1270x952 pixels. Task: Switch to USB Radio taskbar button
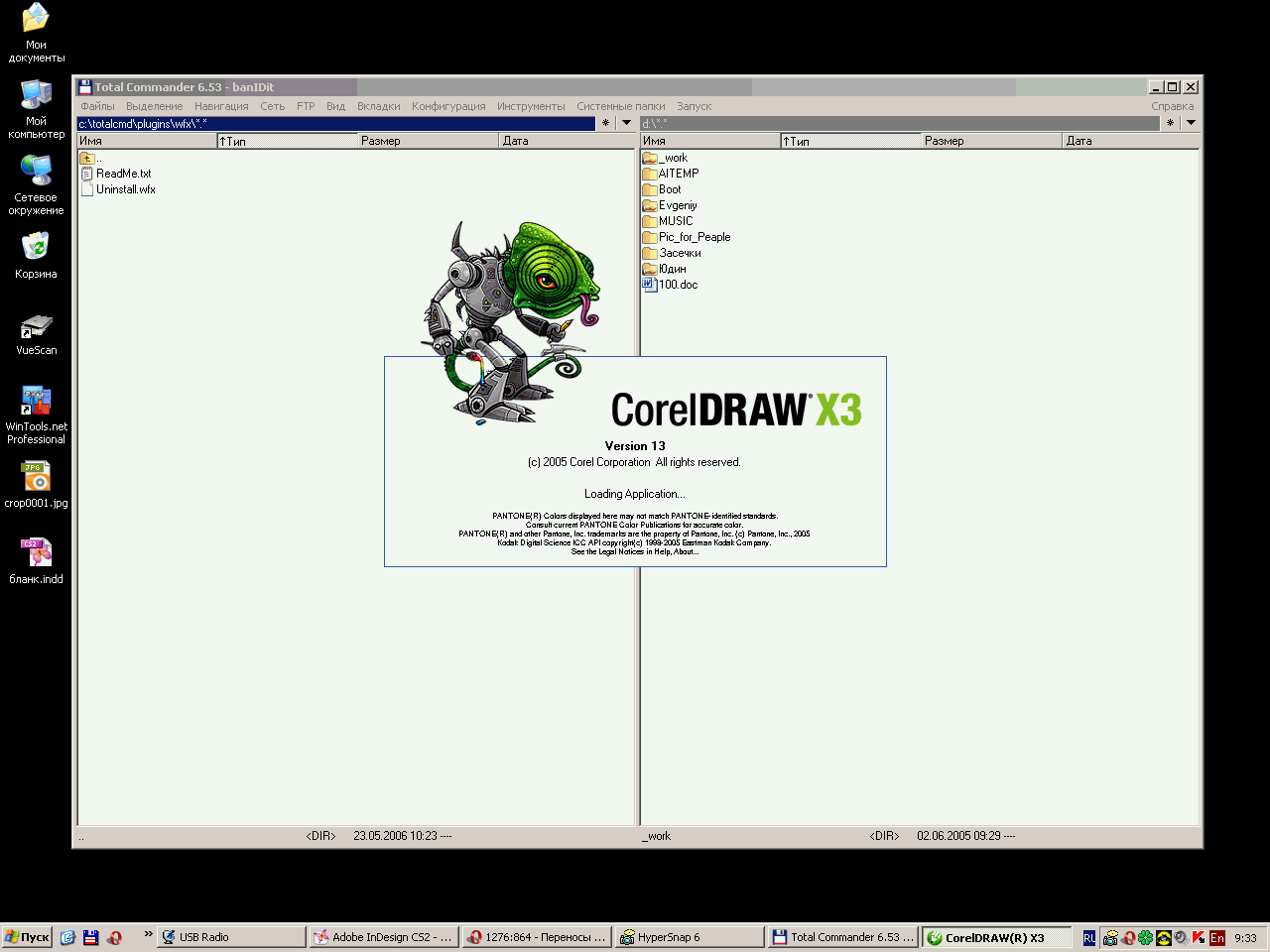coord(231,937)
